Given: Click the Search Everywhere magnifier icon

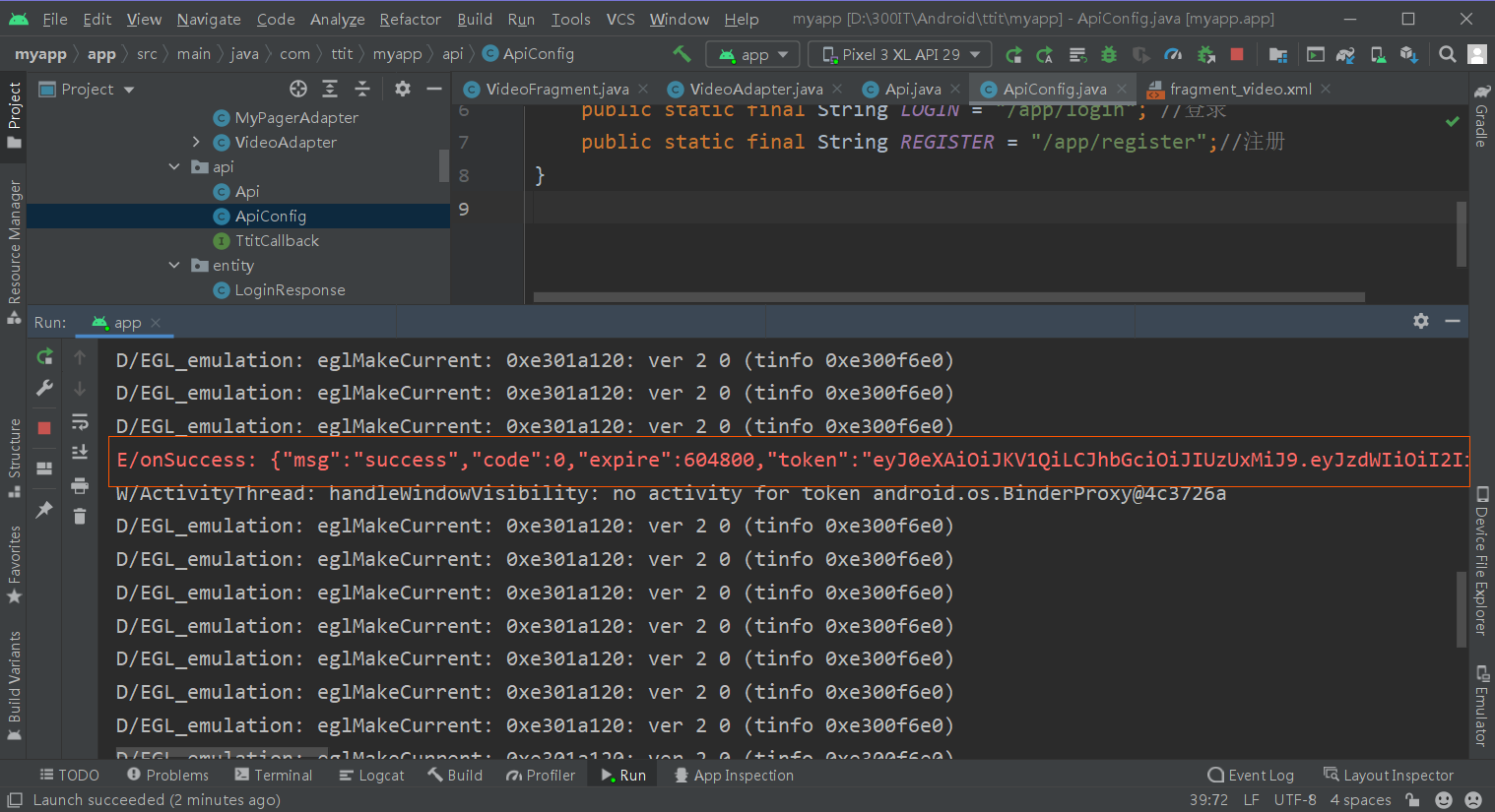Looking at the screenshot, I should pyautogui.click(x=1447, y=54).
